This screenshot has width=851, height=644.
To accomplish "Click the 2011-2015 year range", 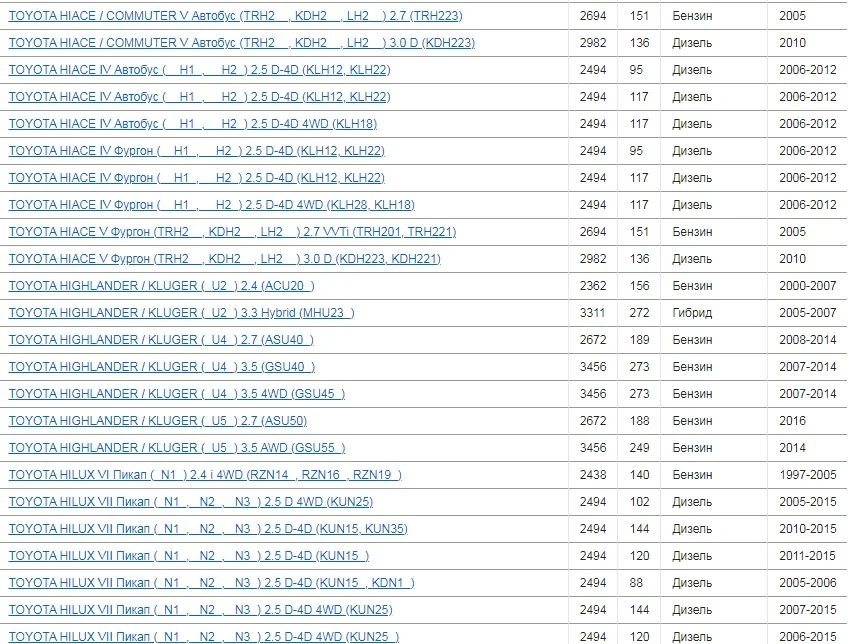I will [808, 556].
